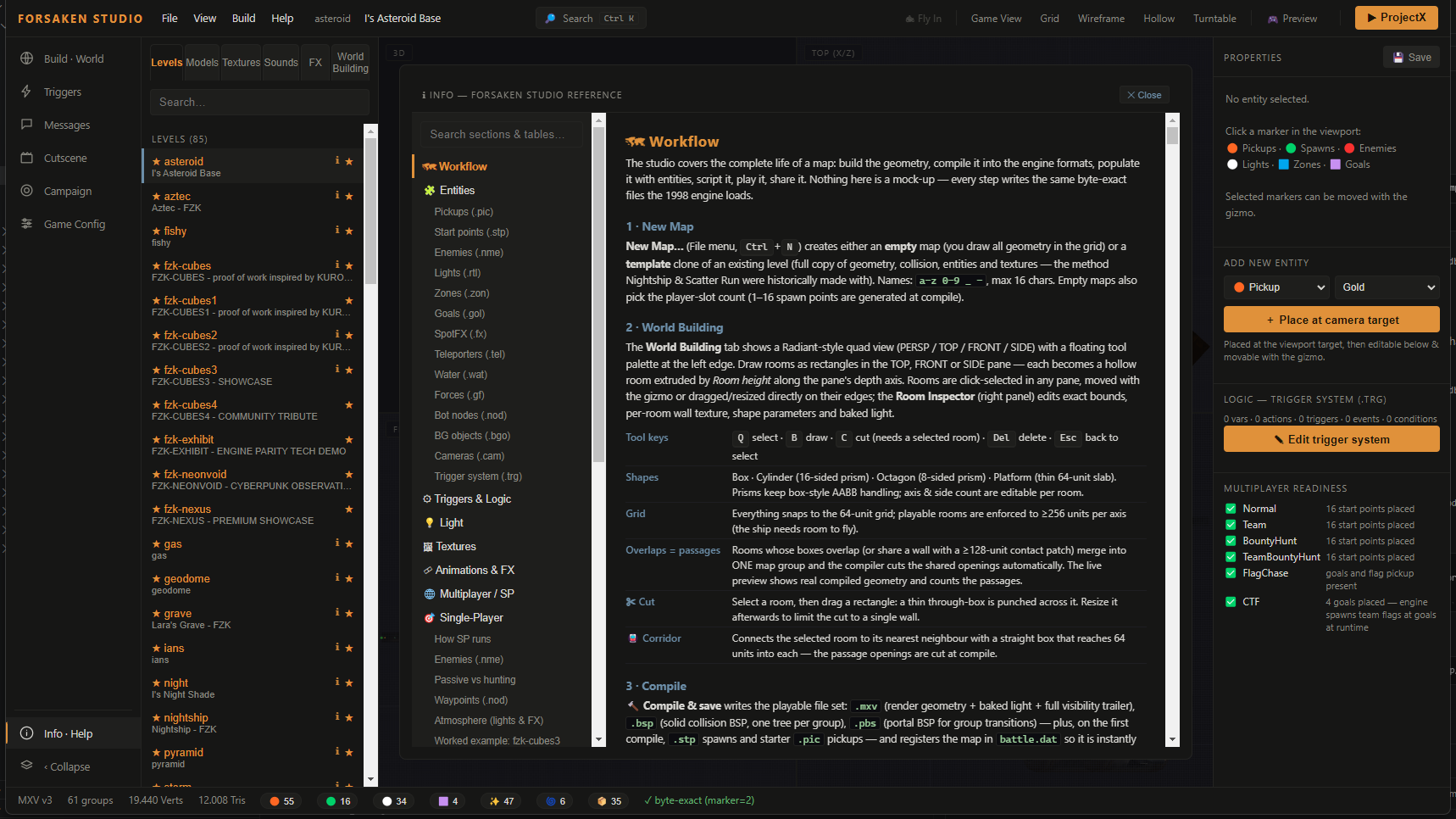Open the View menu
The width and height of the screenshot is (1456, 819).
(205, 19)
